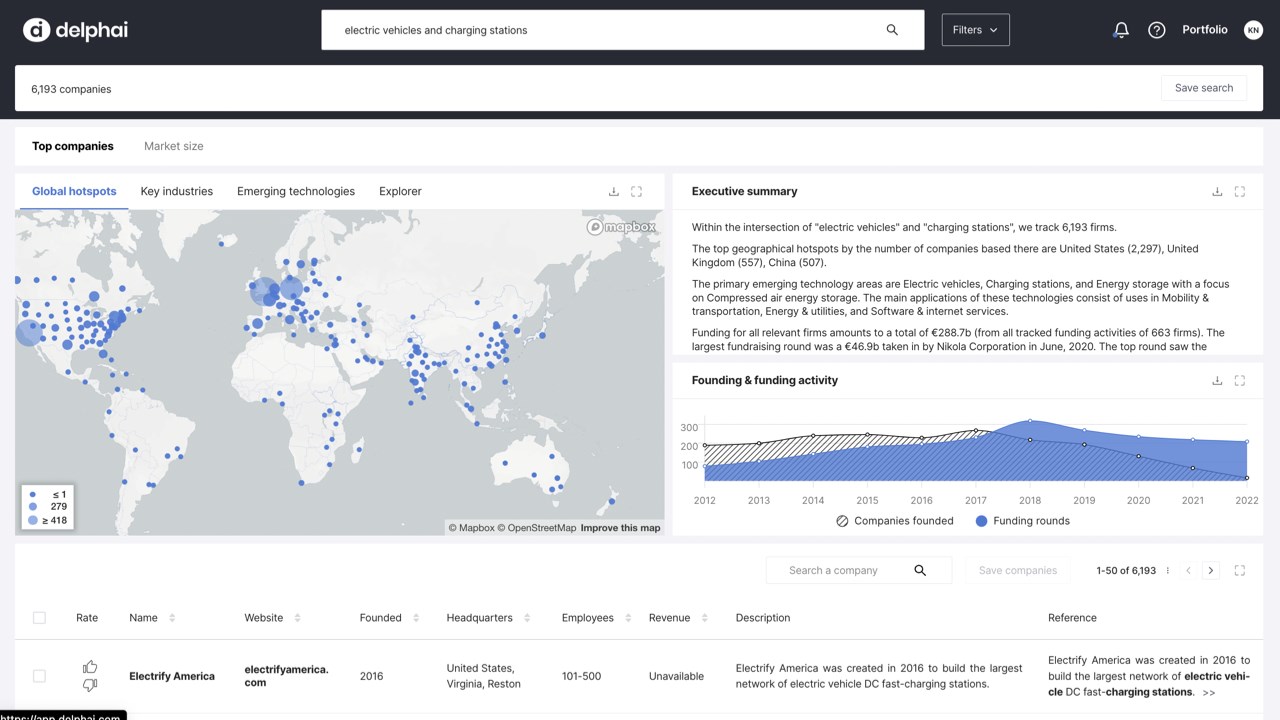The image size is (1280, 720).
Task: Expand Founding & funding activity chart fullscreen
Action: 1240,381
